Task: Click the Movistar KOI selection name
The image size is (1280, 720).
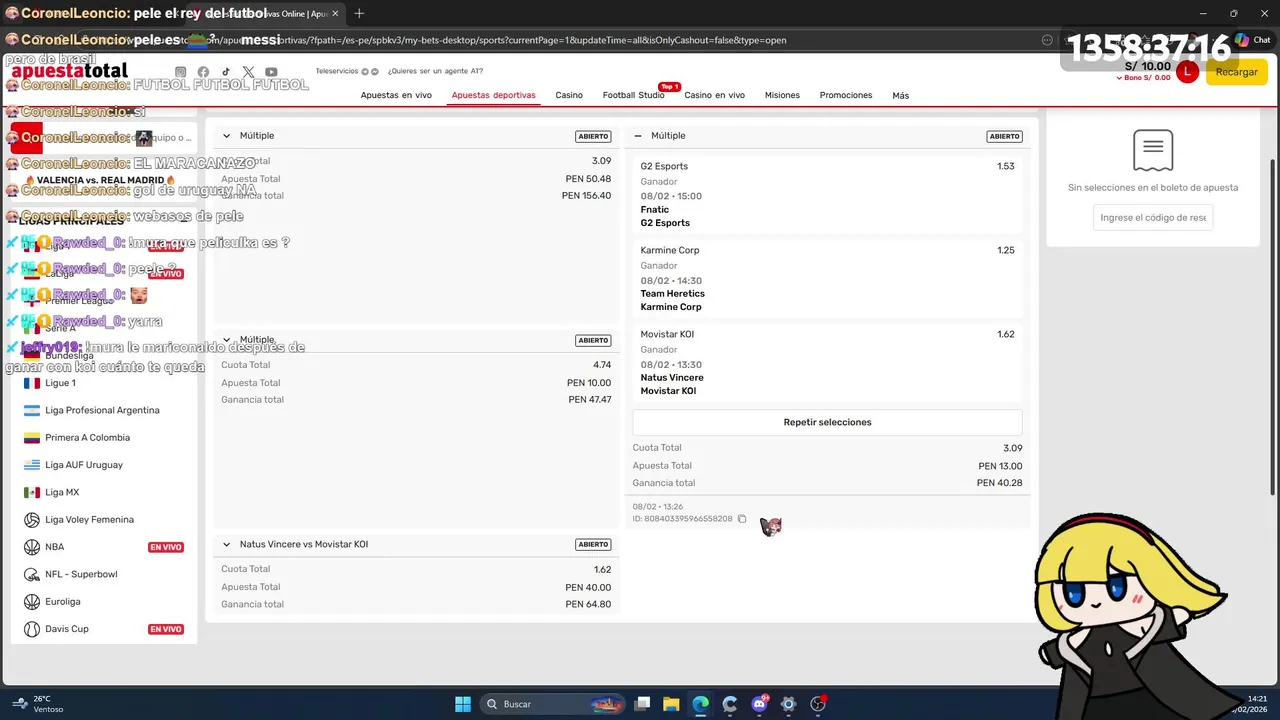Action: (x=667, y=335)
